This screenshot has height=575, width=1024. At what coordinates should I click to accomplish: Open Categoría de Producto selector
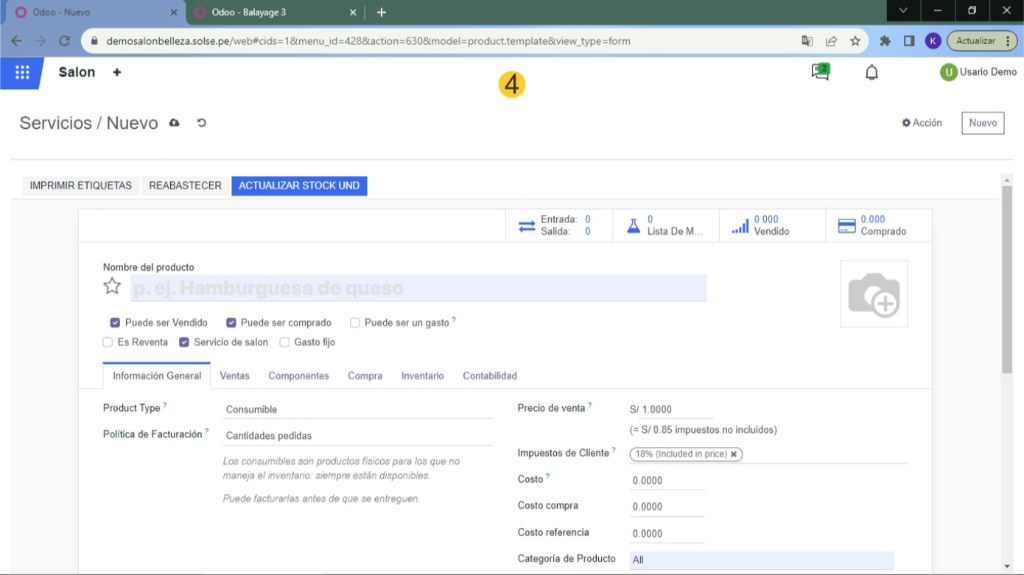tap(760, 561)
